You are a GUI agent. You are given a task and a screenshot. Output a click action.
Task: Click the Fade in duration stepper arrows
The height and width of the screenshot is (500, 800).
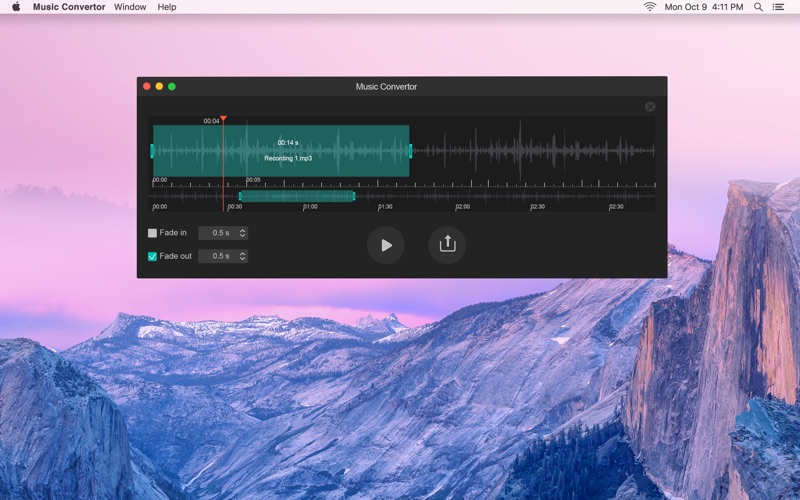(243, 233)
